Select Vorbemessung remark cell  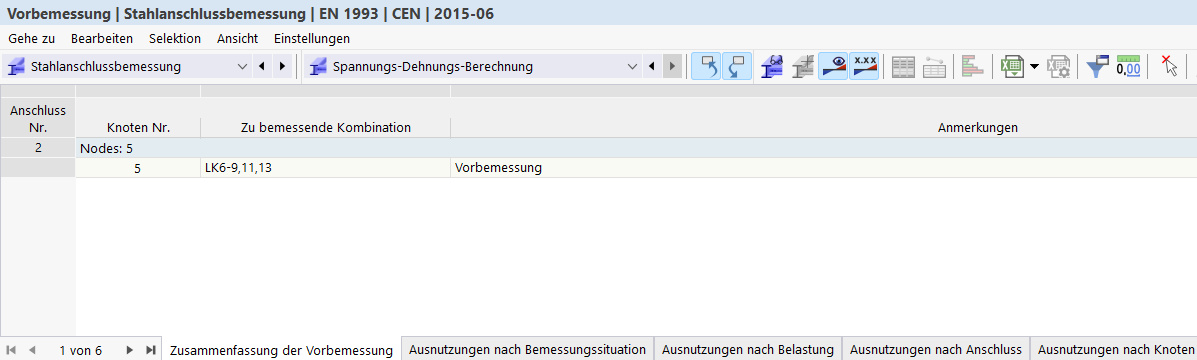pyautogui.click(x=824, y=168)
